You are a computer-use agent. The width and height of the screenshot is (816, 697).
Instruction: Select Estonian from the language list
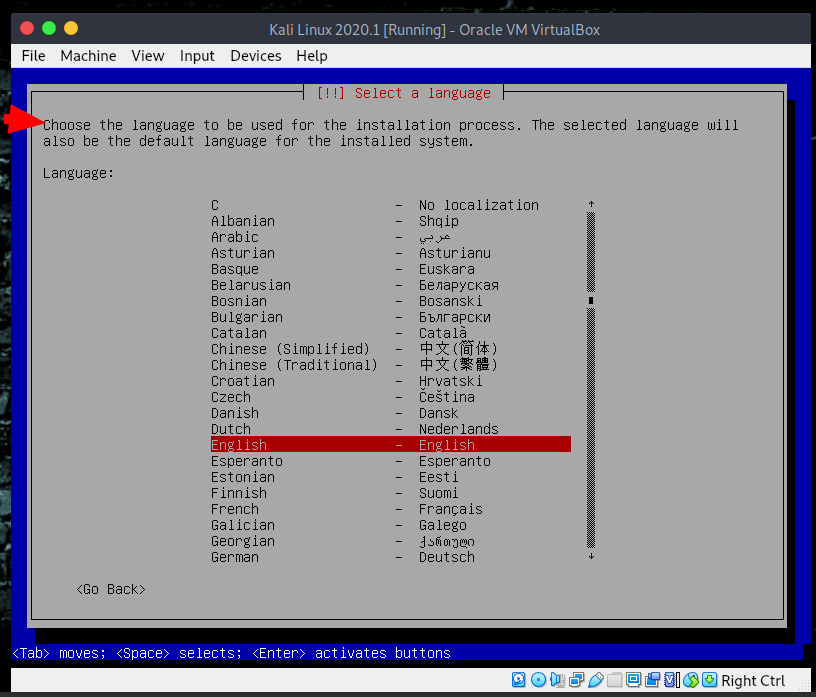coord(391,477)
